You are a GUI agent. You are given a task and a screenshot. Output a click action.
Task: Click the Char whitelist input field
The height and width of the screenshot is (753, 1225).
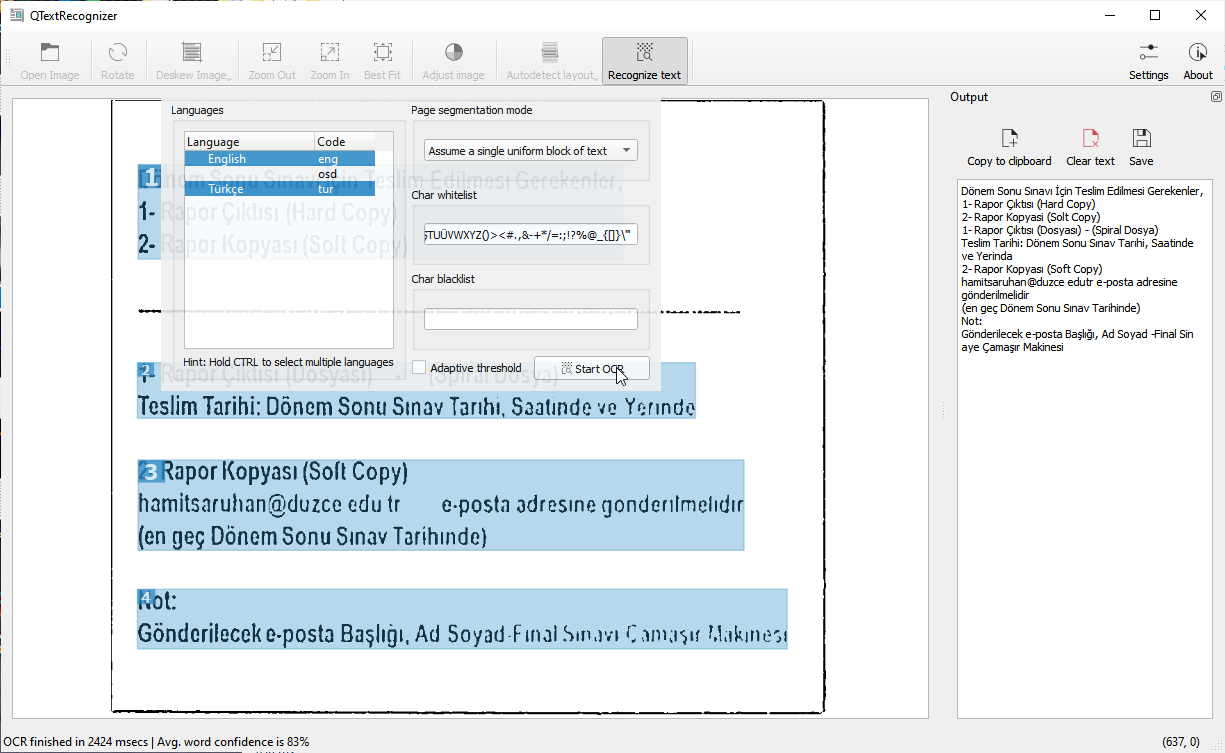[x=531, y=235]
